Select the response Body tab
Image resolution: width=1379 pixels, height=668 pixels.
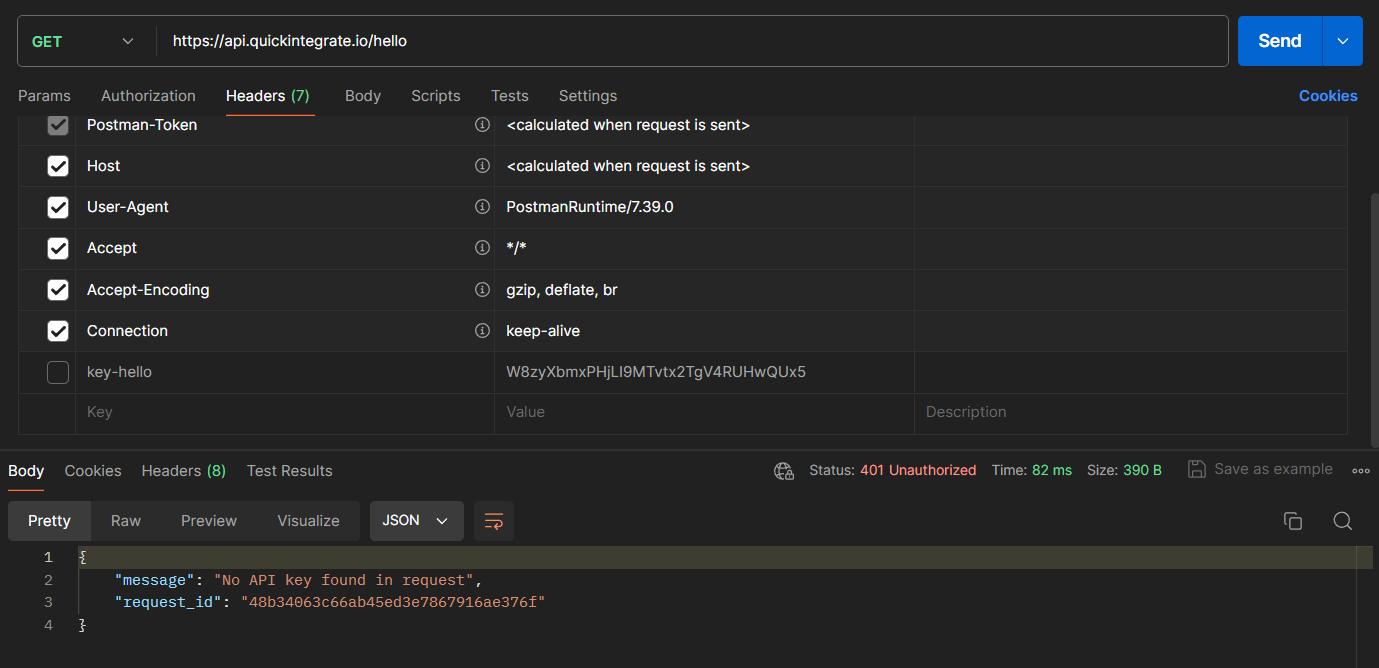pyautogui.click(x=26, y=471)
